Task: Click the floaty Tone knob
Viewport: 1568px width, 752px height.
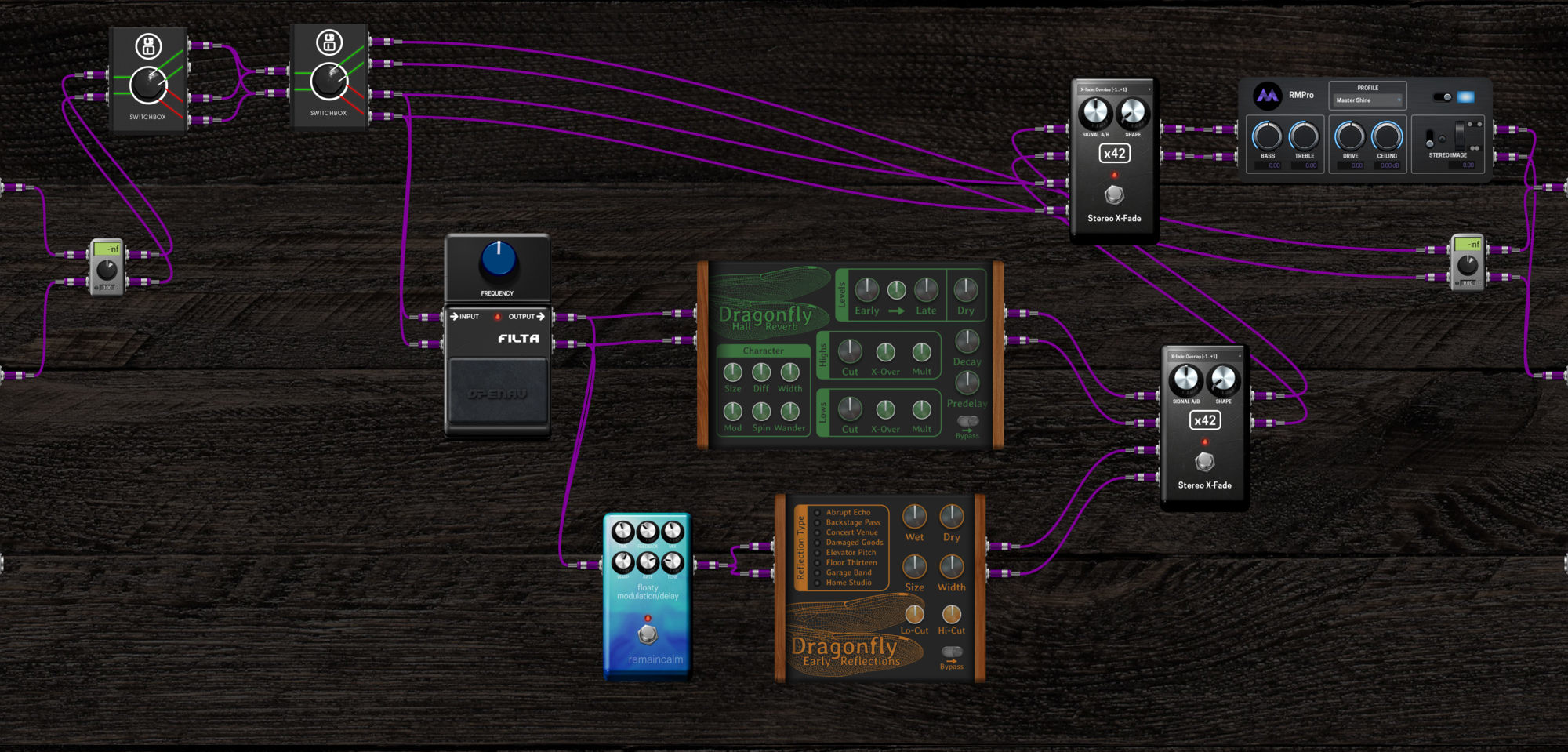Action: click(x=673, y=561)
